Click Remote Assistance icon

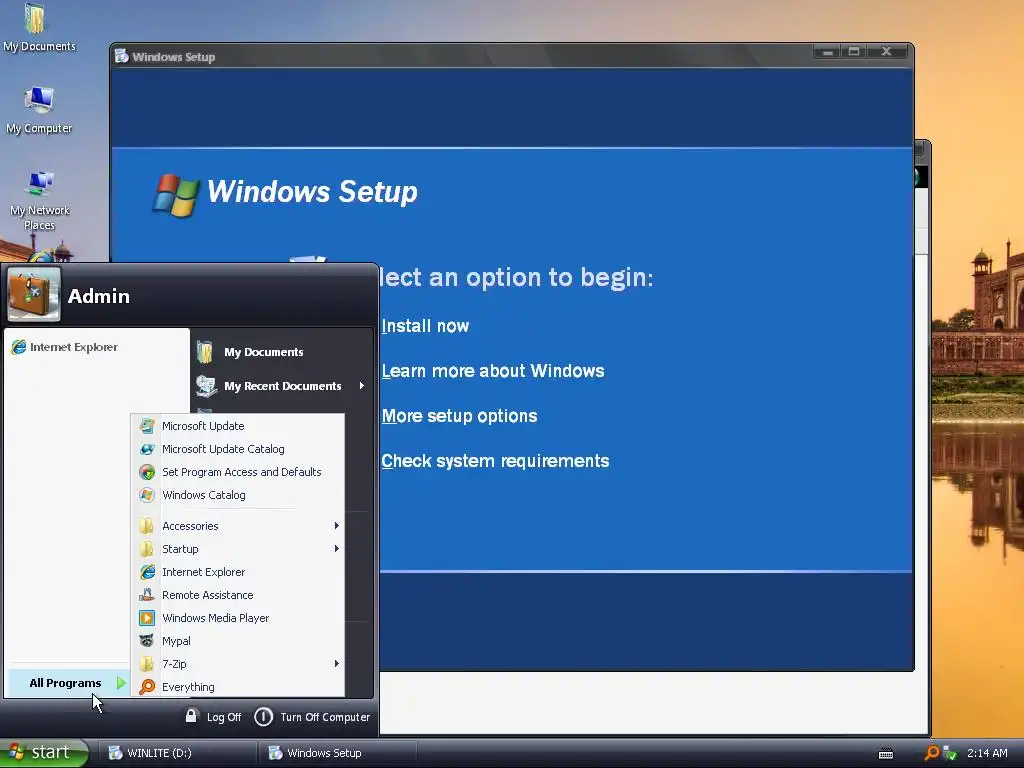[147, 595]
